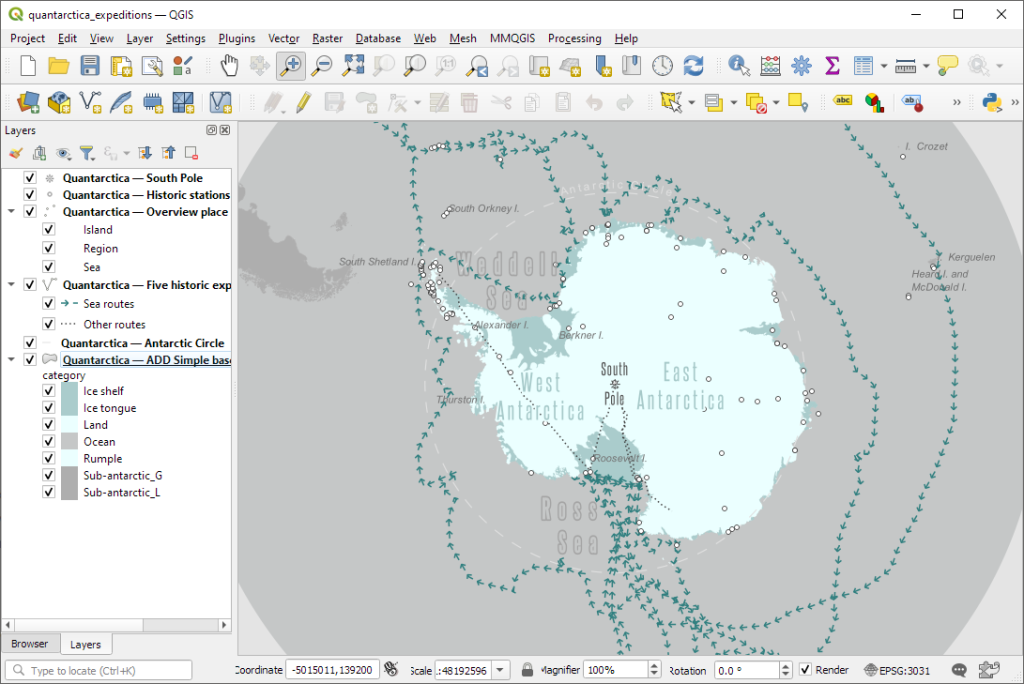
Task: Open the attribute table dropdown arrow
Action: [x=884, y=66]
